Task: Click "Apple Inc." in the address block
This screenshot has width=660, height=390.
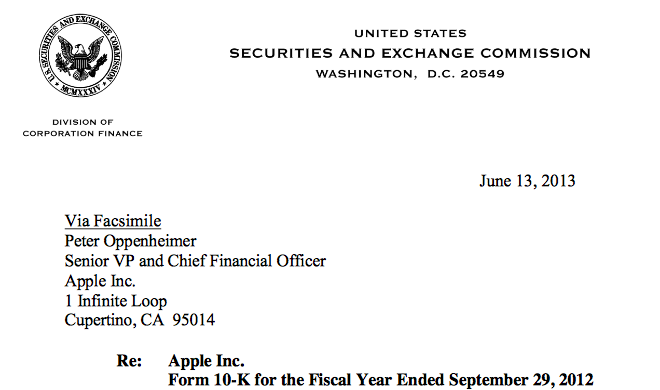Action: pos(100,281)
